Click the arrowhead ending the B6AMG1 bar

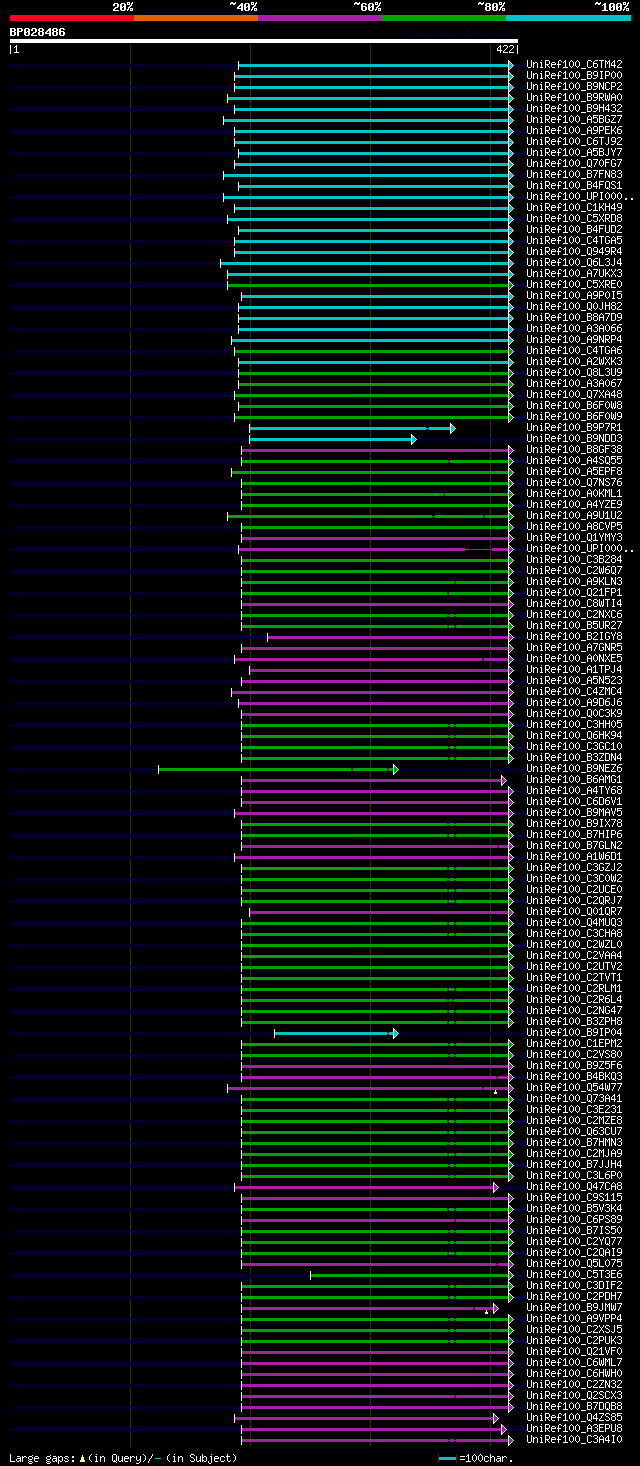(x=504, y=780)
